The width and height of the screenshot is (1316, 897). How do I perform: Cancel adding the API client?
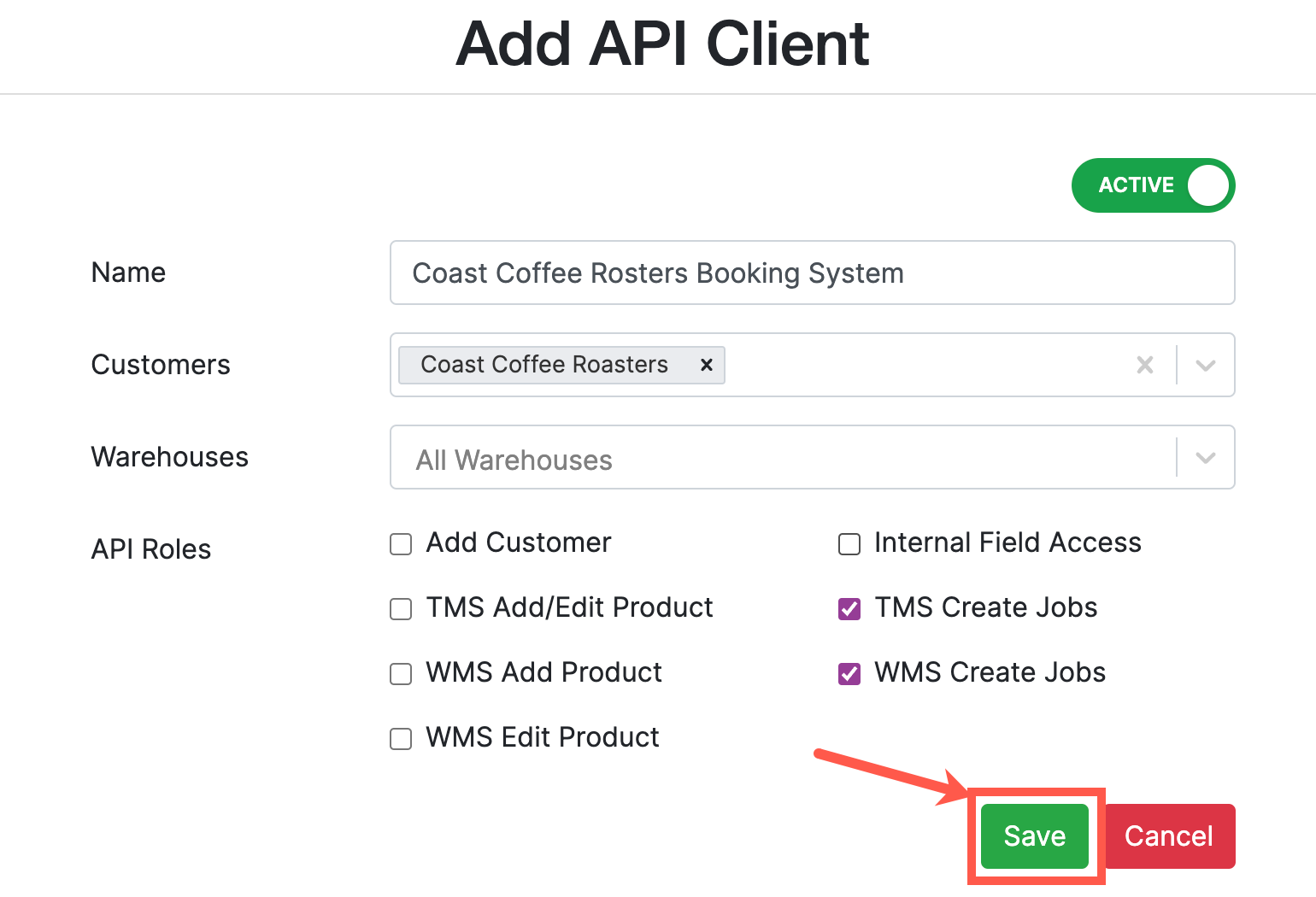click(1169, 836)
